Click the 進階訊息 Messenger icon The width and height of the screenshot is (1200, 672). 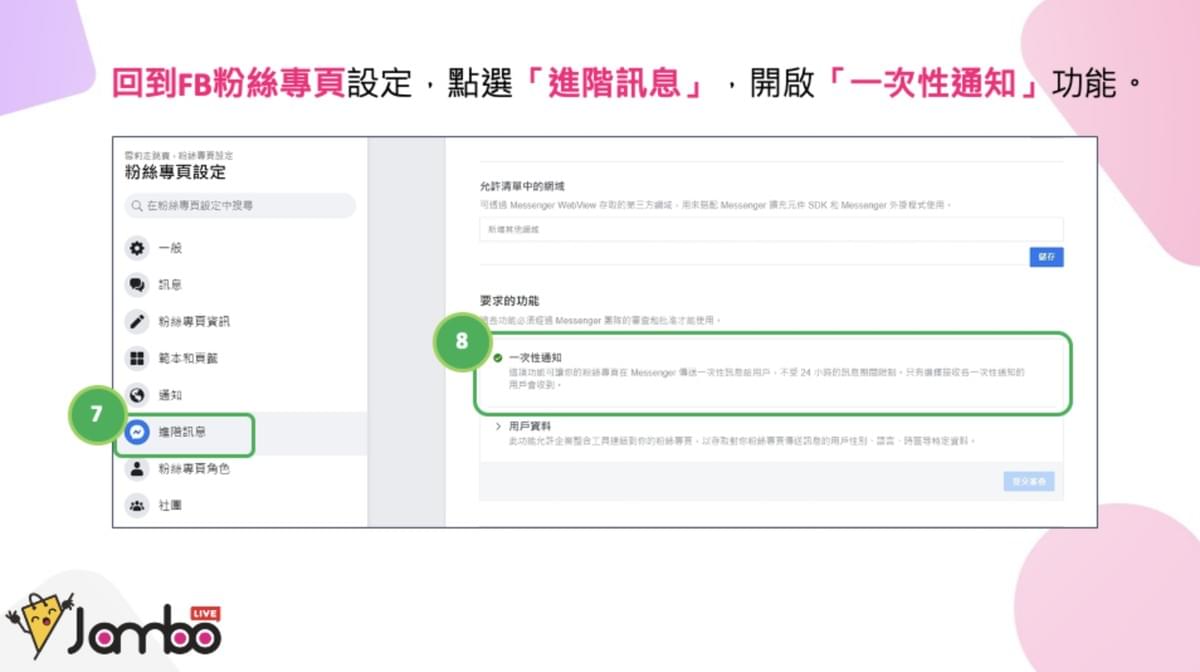(139, 432)
